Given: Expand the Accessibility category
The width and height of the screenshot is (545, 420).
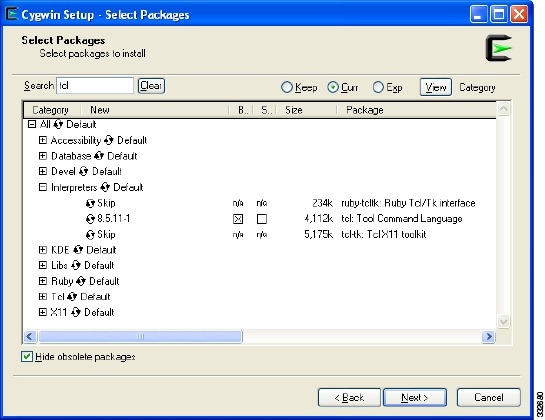Looking at the screenshot, I should pos(42,140).
